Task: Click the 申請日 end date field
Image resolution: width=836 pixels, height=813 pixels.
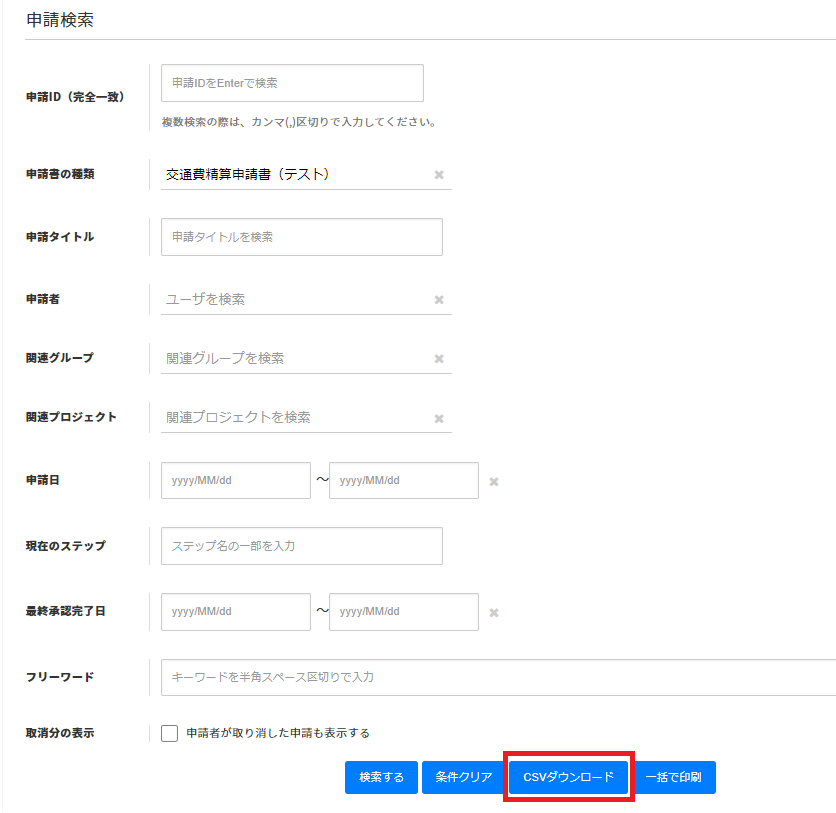Action: [403, 481]
